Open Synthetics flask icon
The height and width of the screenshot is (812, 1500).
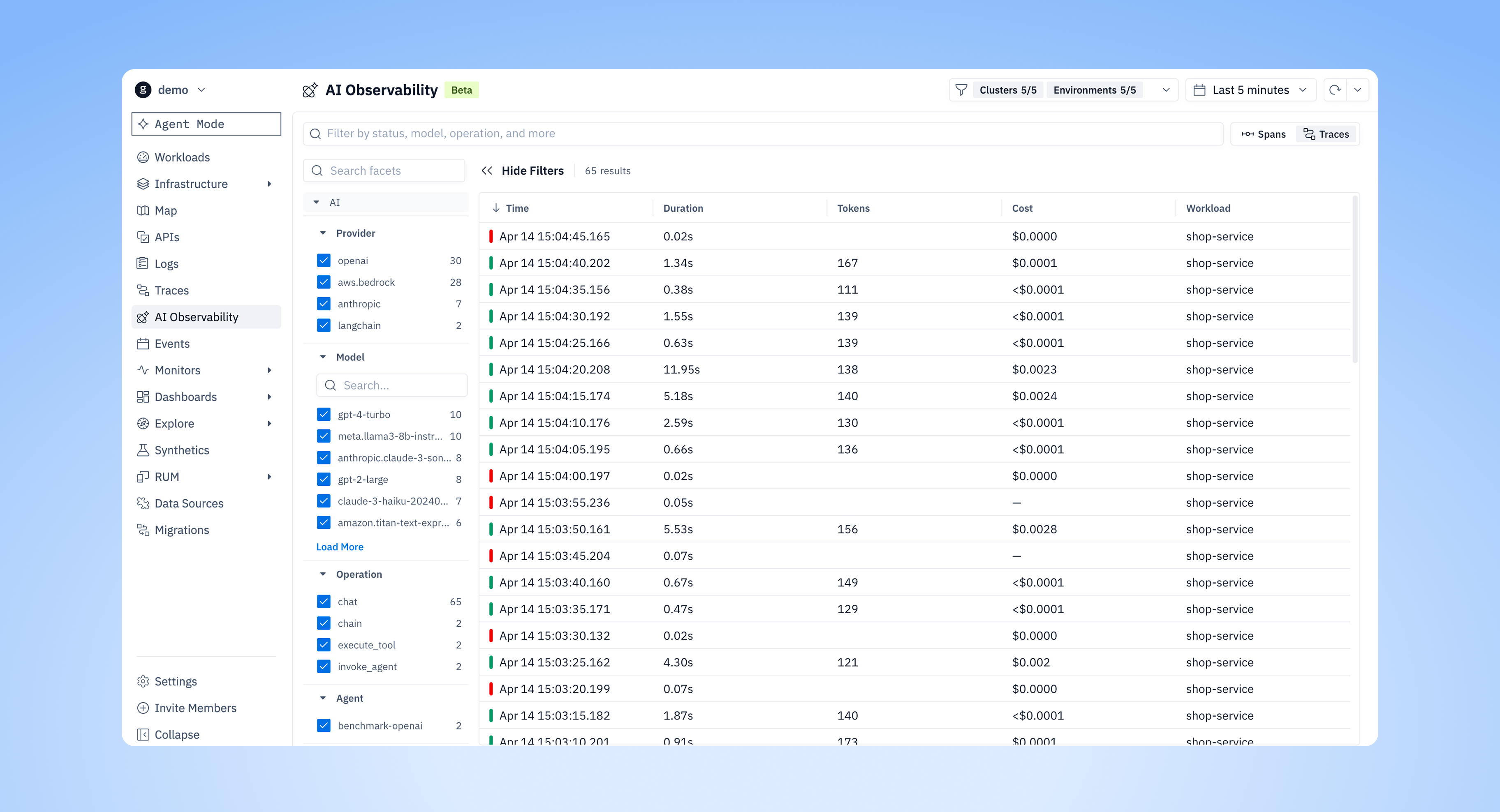click(x=143, y=450)
